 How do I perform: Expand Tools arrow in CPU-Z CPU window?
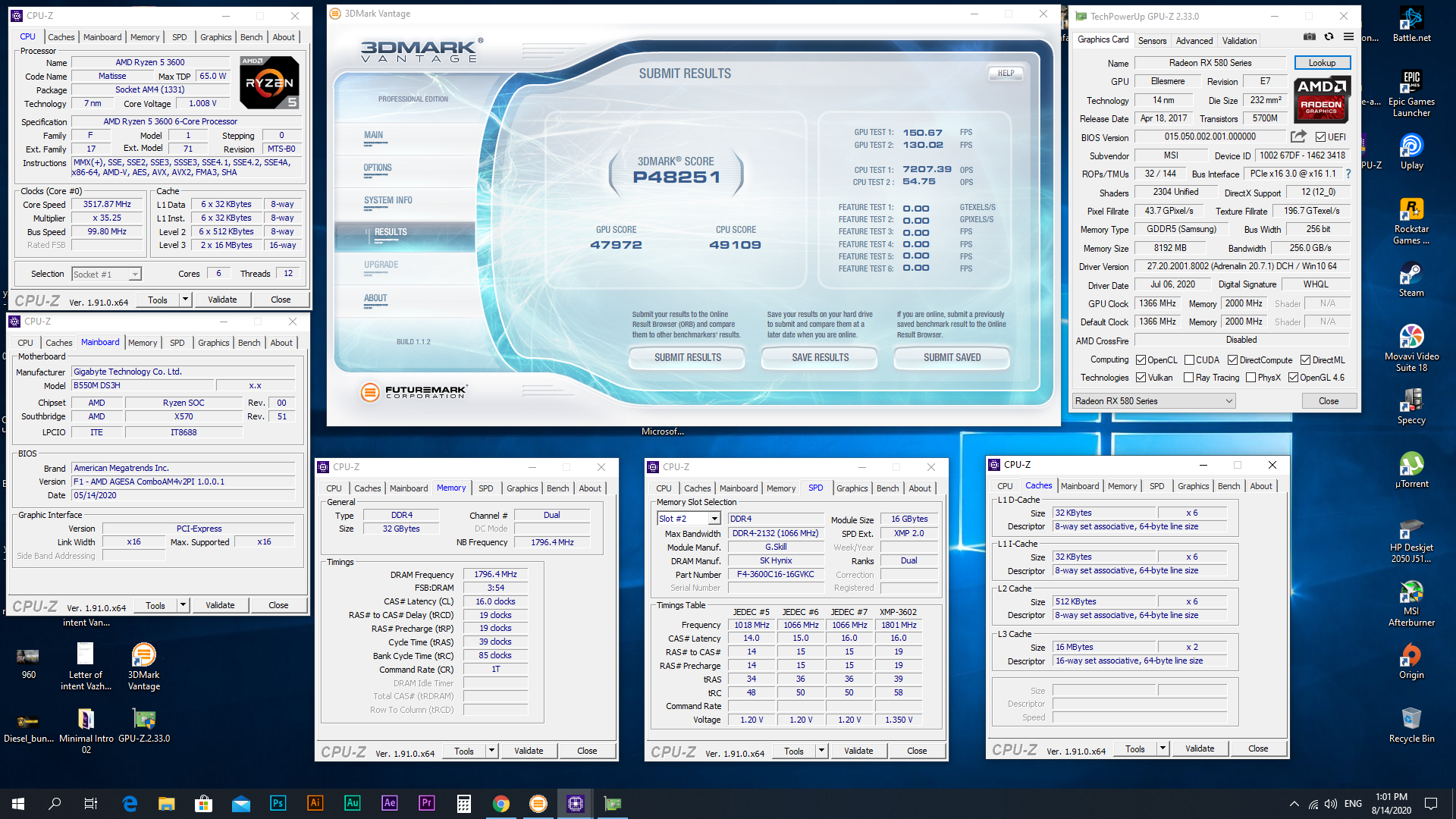(185, 300)
